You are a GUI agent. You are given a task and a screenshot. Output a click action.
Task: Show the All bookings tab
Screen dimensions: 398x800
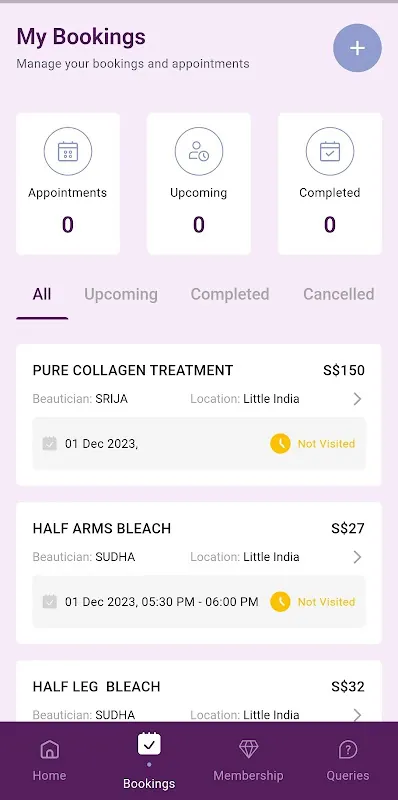click(42, 294)
